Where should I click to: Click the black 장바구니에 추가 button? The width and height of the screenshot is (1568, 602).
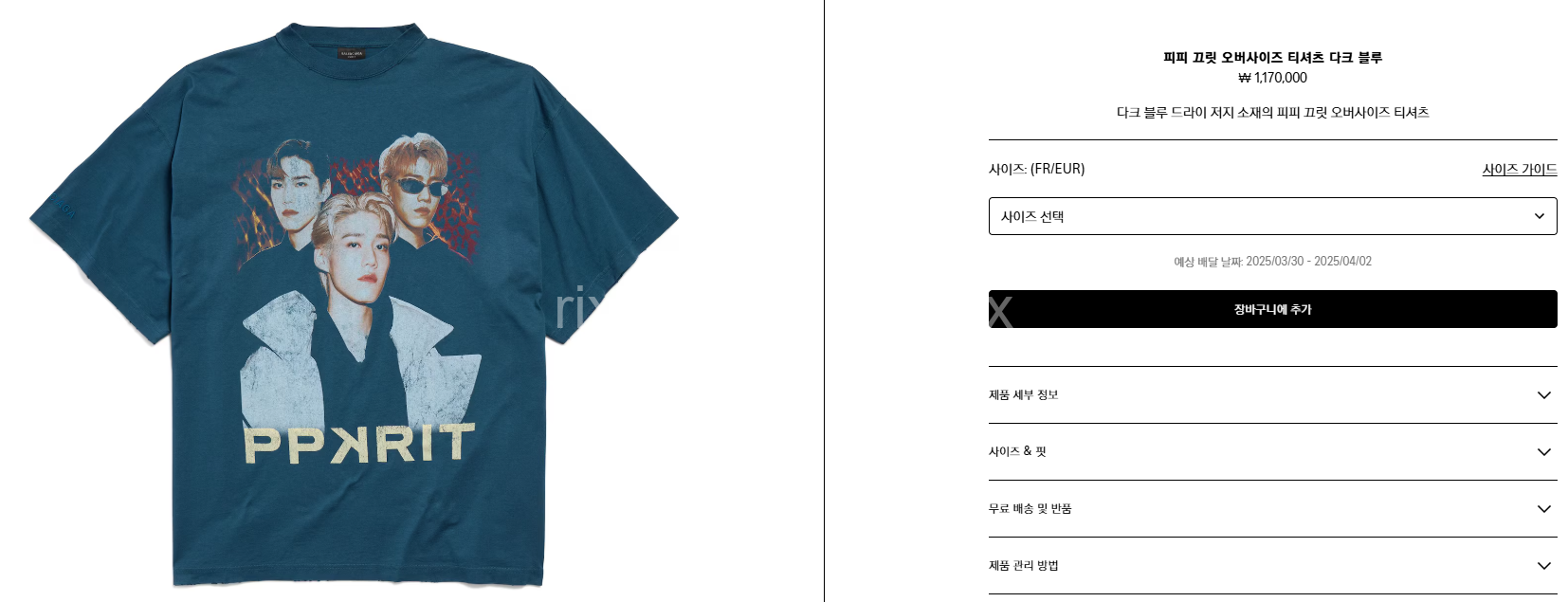pyautogui.click(x=1272, y=309)
